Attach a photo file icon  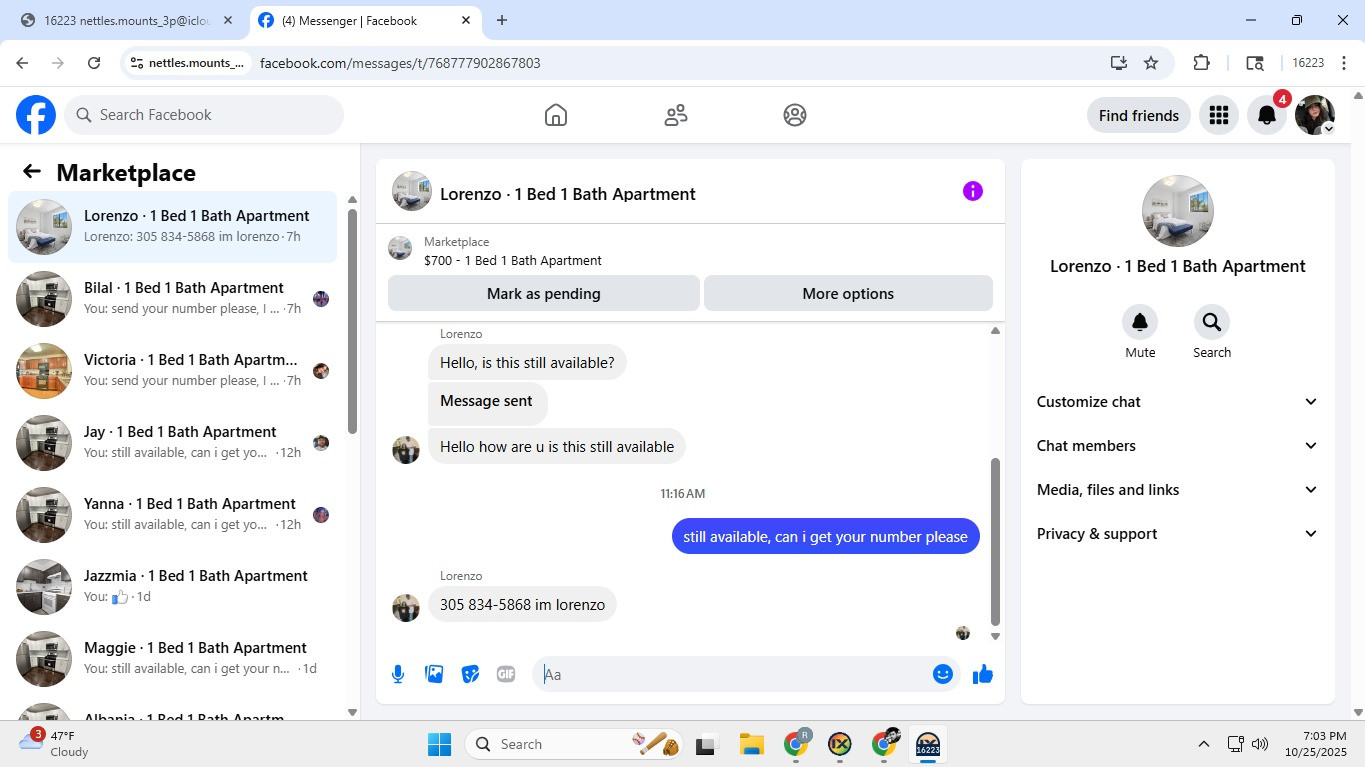click(434, 674)
